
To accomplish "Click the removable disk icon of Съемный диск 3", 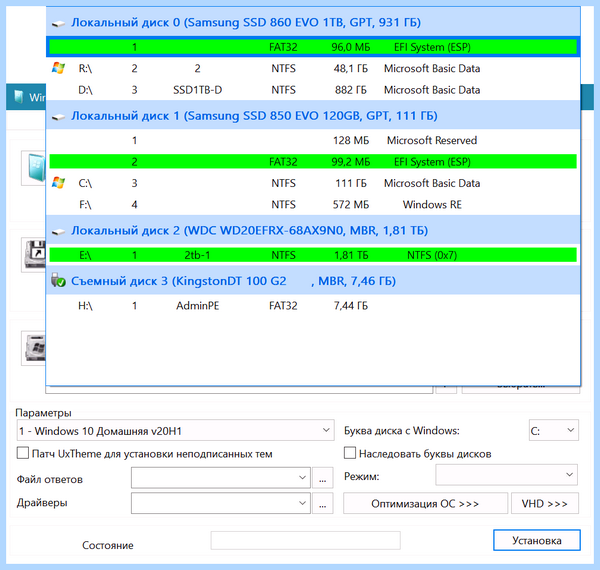I will point(58,280).
